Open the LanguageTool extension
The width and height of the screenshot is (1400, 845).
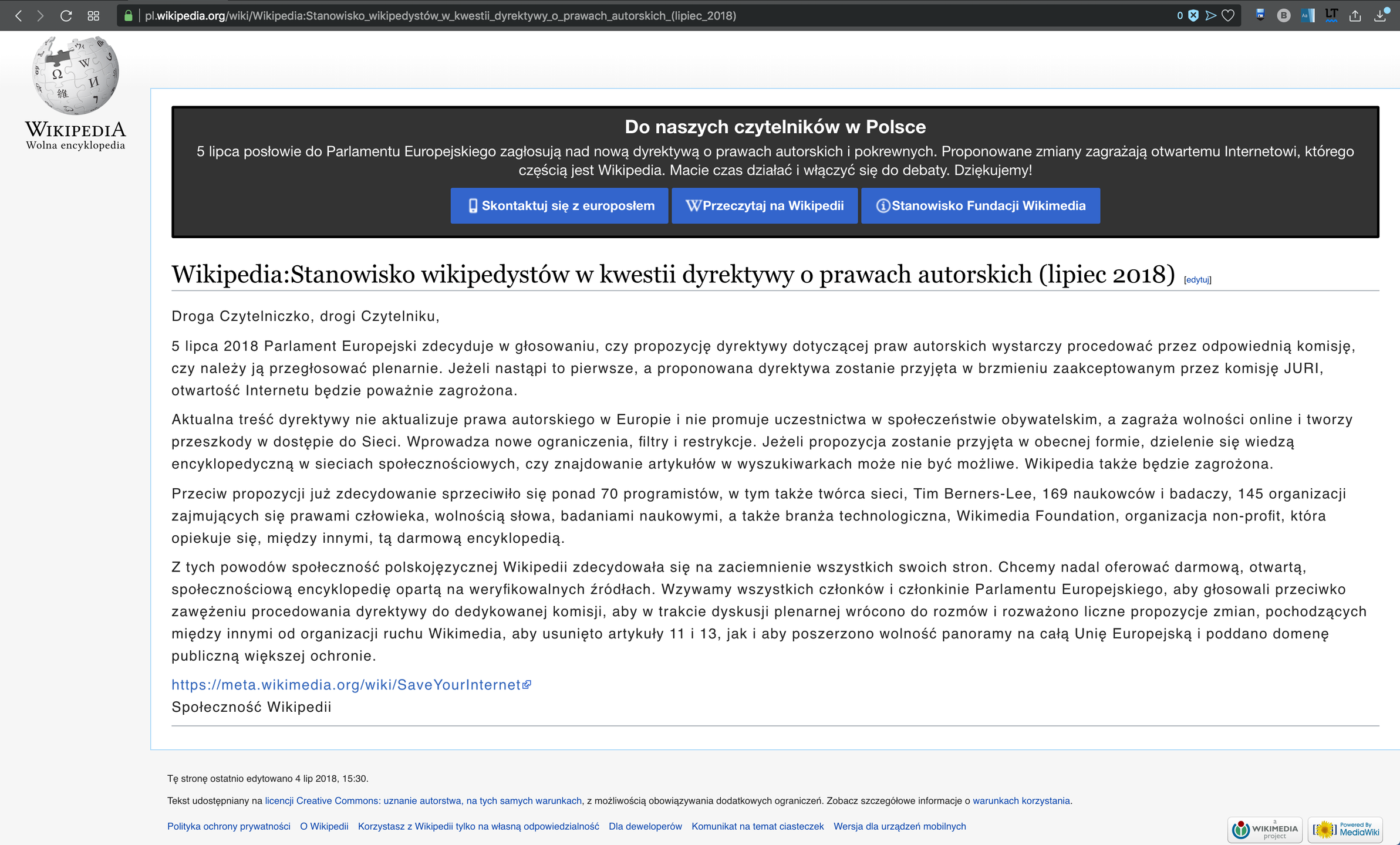[1331, 16]
